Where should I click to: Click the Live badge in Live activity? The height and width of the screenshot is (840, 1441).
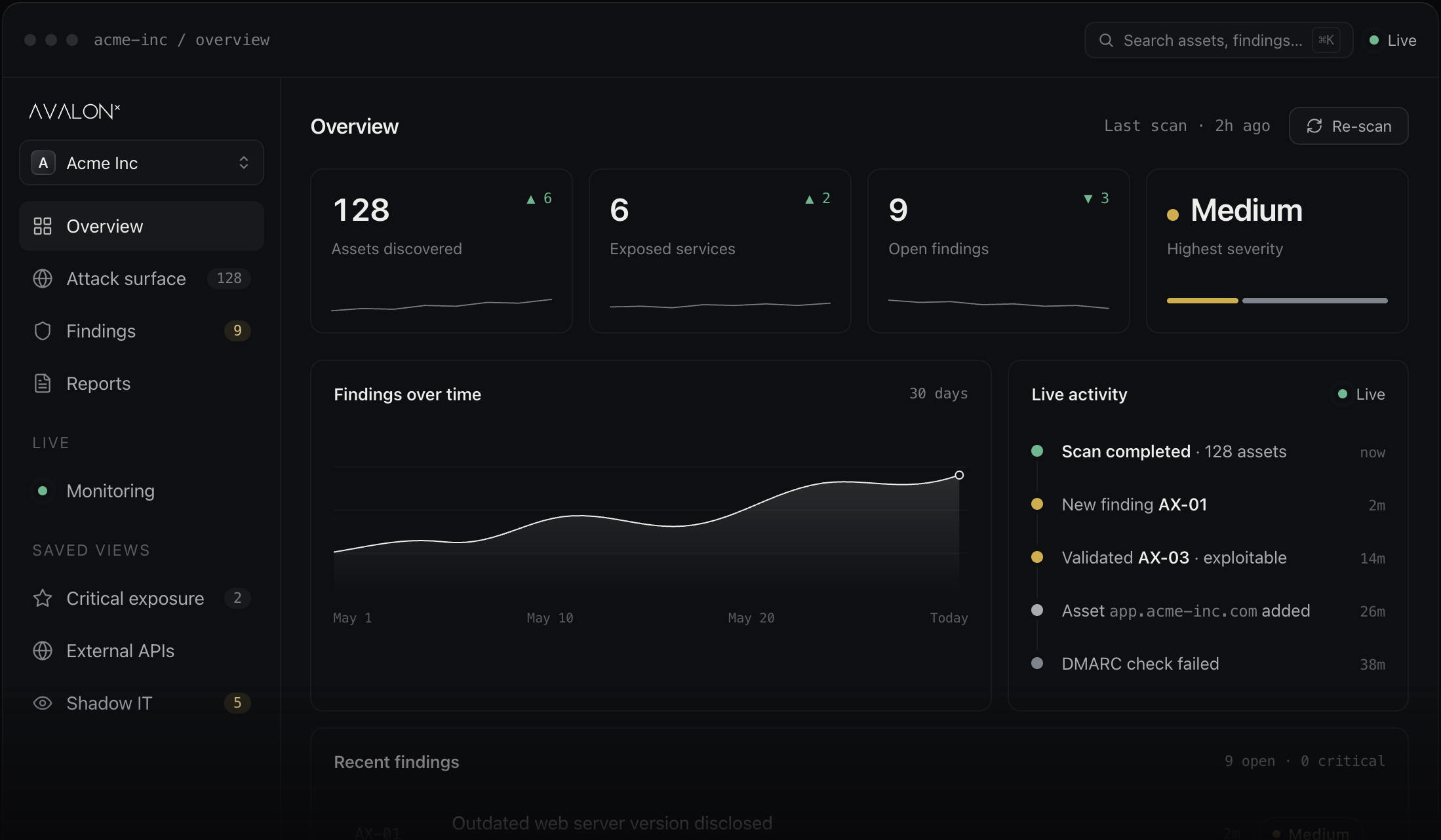coord(1361,394)
